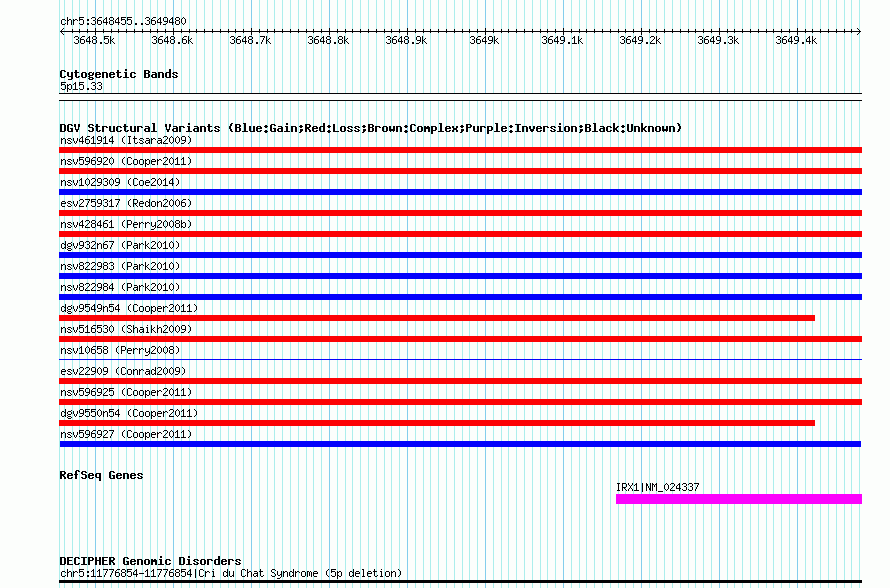Click the blue bar under nsv822984
Image resolution: width=890 pixels, height=588 pixels.
tap(460, 297)
